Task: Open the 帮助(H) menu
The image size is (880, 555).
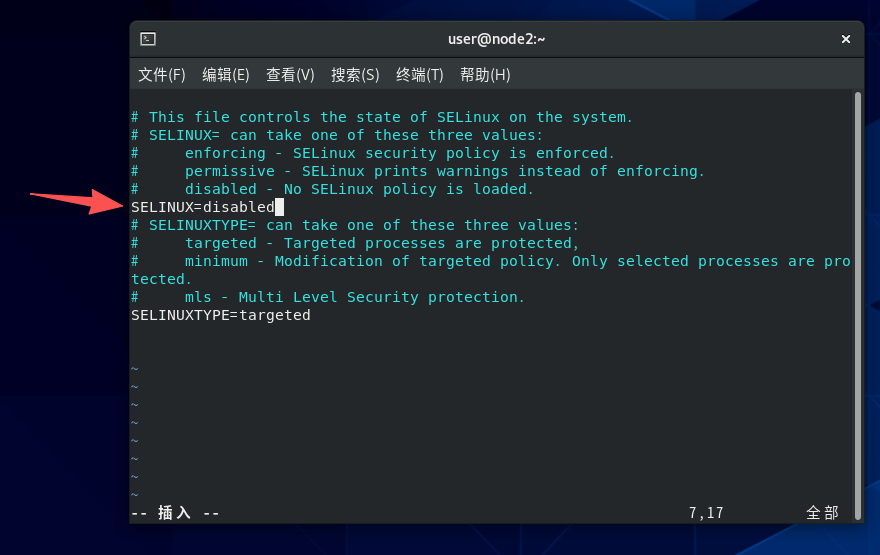Action: tap(485, 75)
